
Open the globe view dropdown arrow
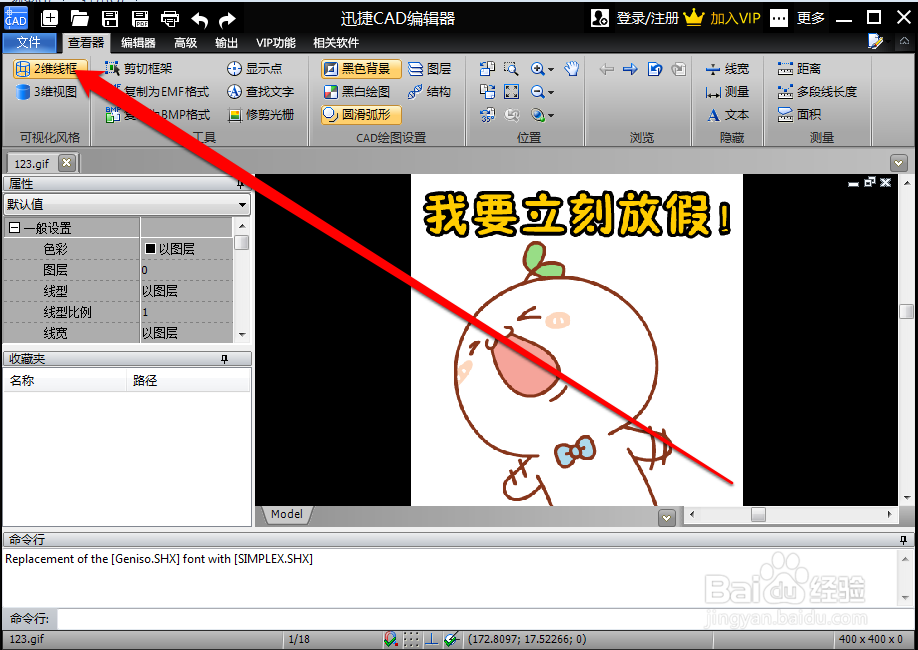(x=551, y=116)
